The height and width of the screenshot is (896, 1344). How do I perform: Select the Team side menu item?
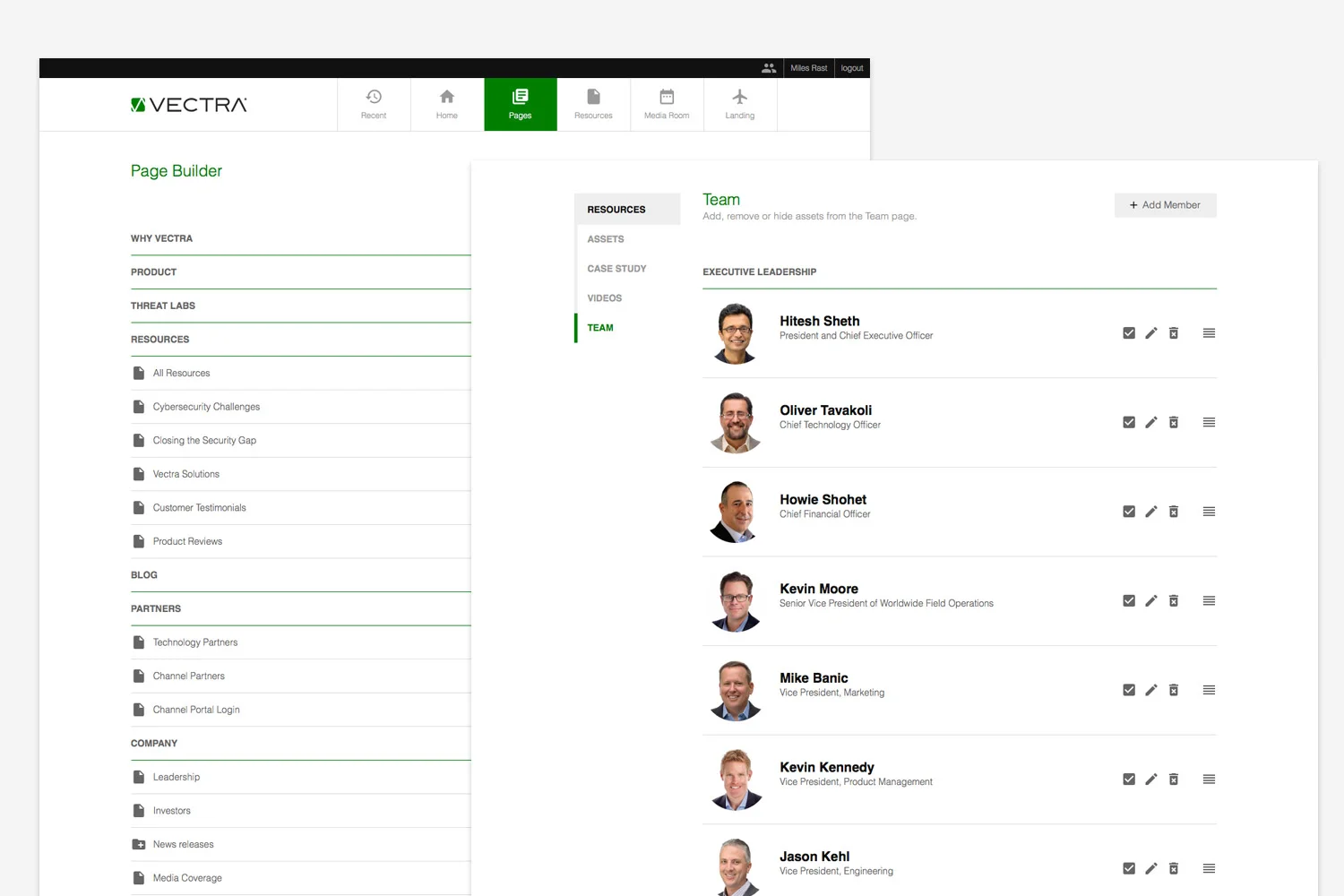coord(600,328)
